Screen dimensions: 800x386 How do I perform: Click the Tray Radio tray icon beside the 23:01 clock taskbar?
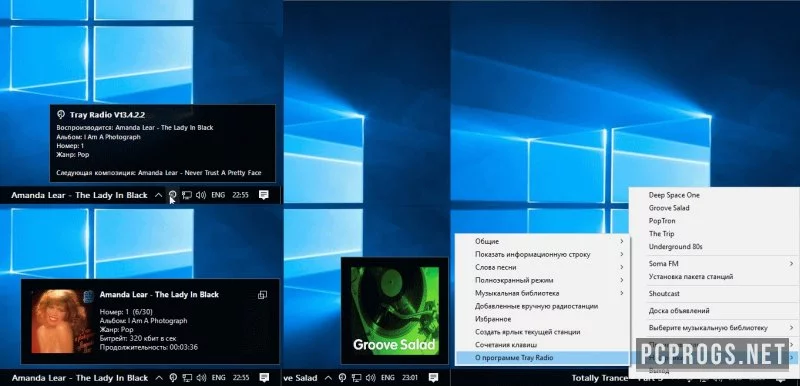click(x=342, y=378)
